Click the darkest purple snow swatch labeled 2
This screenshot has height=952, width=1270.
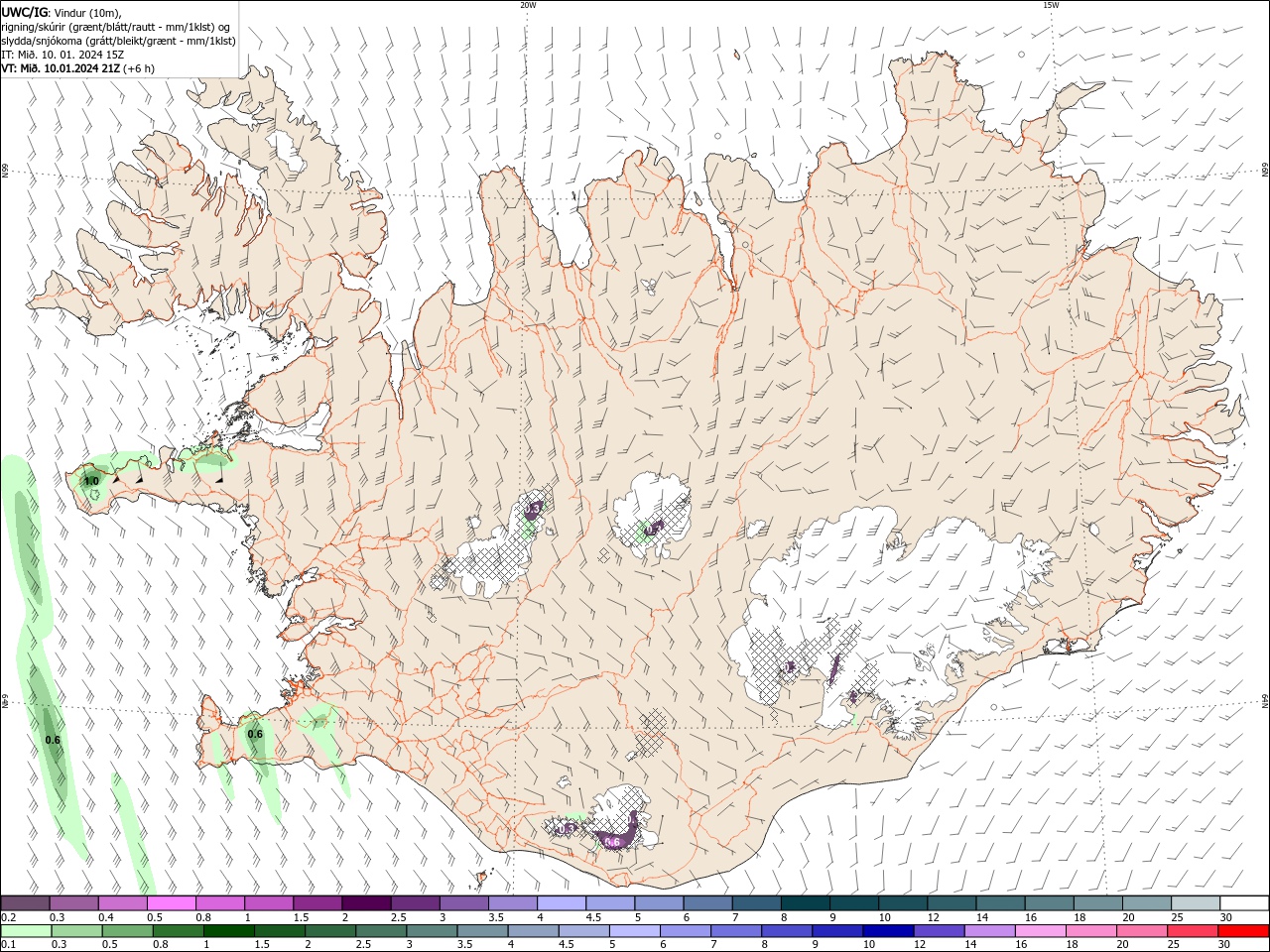pos(366,903)
